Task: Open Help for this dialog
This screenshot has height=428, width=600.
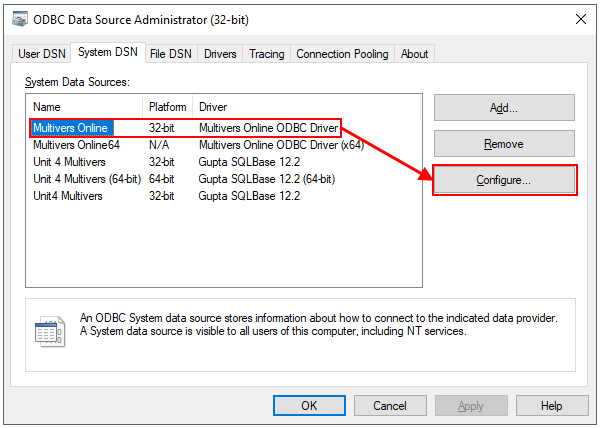Action: pyautogui.click(x=552, y=405)
